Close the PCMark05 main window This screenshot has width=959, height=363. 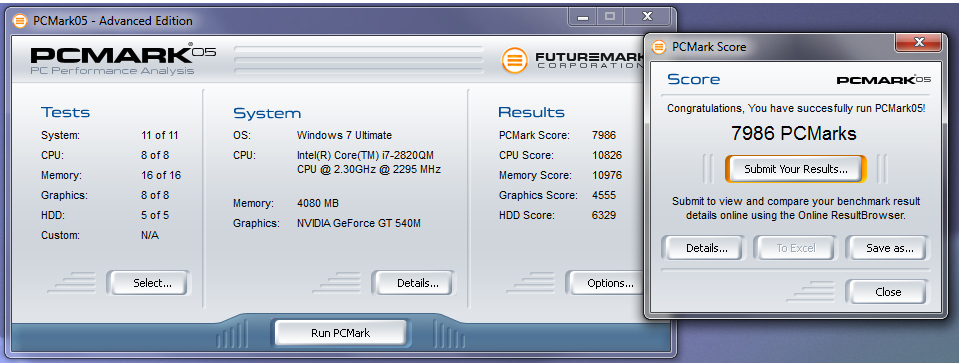(x=647, y=17)
